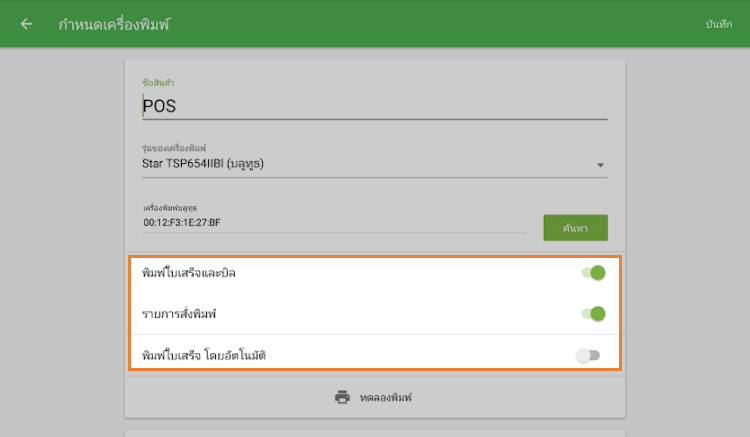
Task: Click the รุ่นของเครื่องพิมพ์ field label
Action: point(174,148)
